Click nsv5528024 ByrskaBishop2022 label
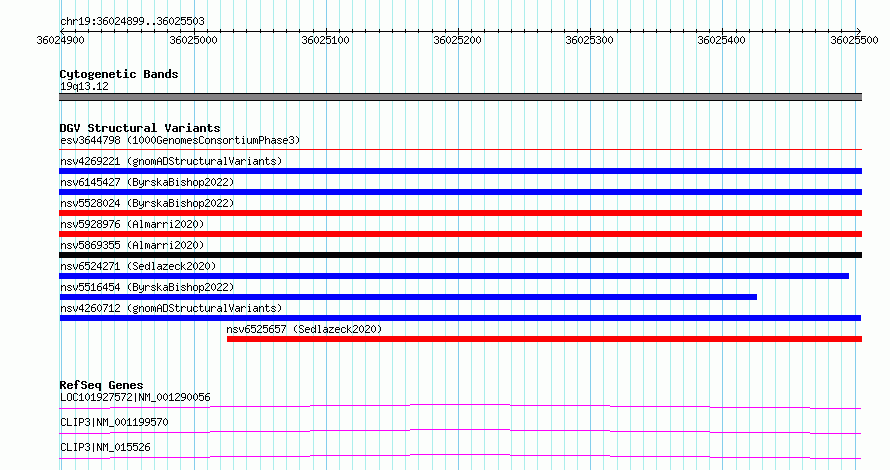Viewport: 890px width, 470px height. pos(147,203)
